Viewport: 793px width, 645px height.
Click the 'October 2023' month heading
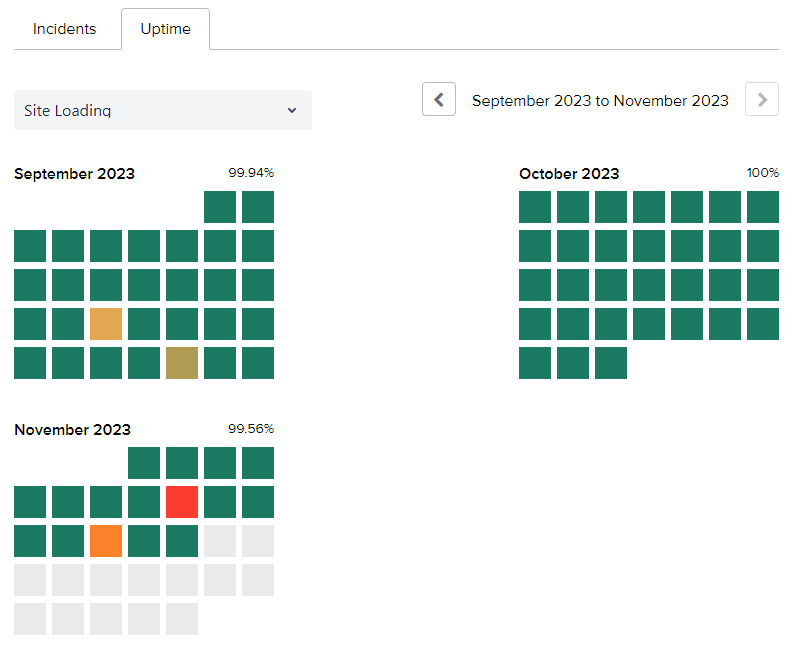(x=569, y=174)
